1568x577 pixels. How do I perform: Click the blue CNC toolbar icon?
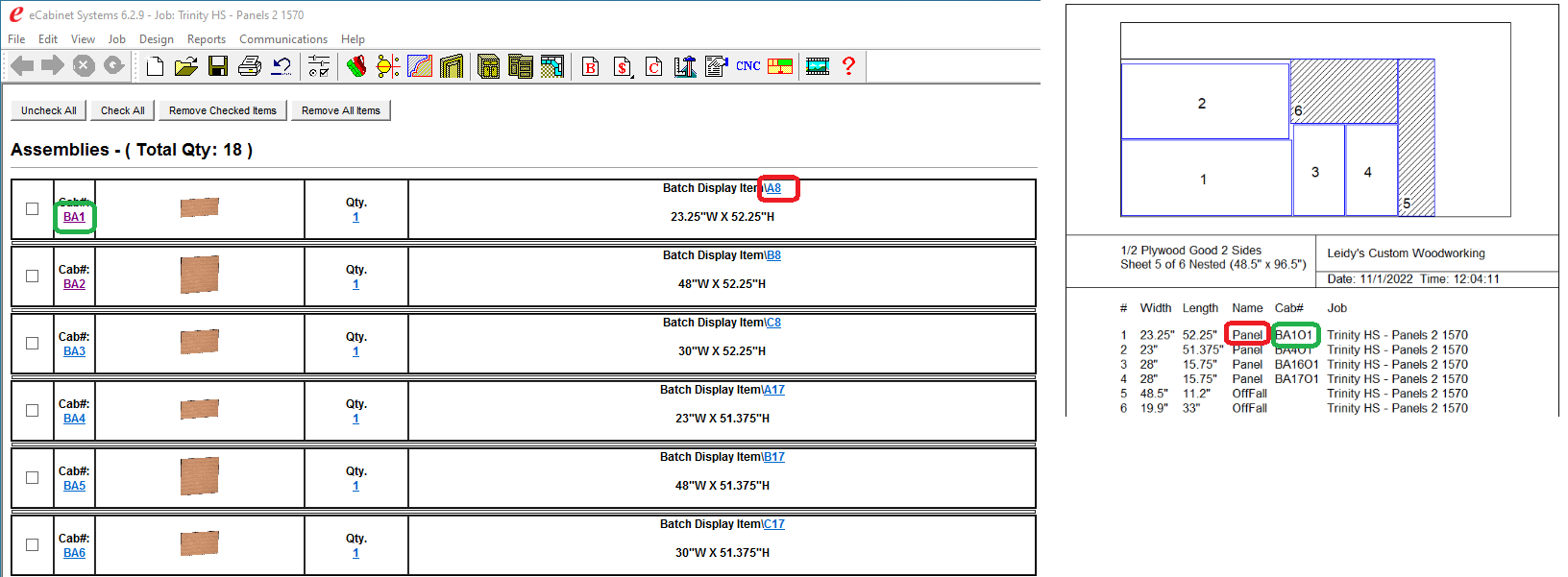748,66
